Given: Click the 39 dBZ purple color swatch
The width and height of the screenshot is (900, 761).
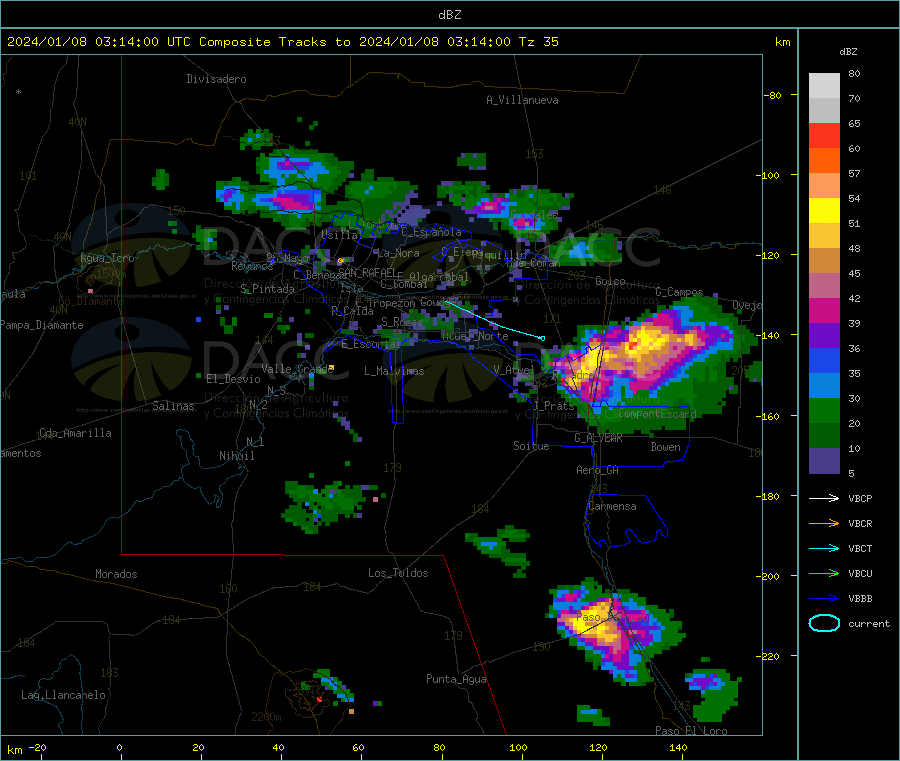Looking at the screenshot, I should tap(824, 336).
